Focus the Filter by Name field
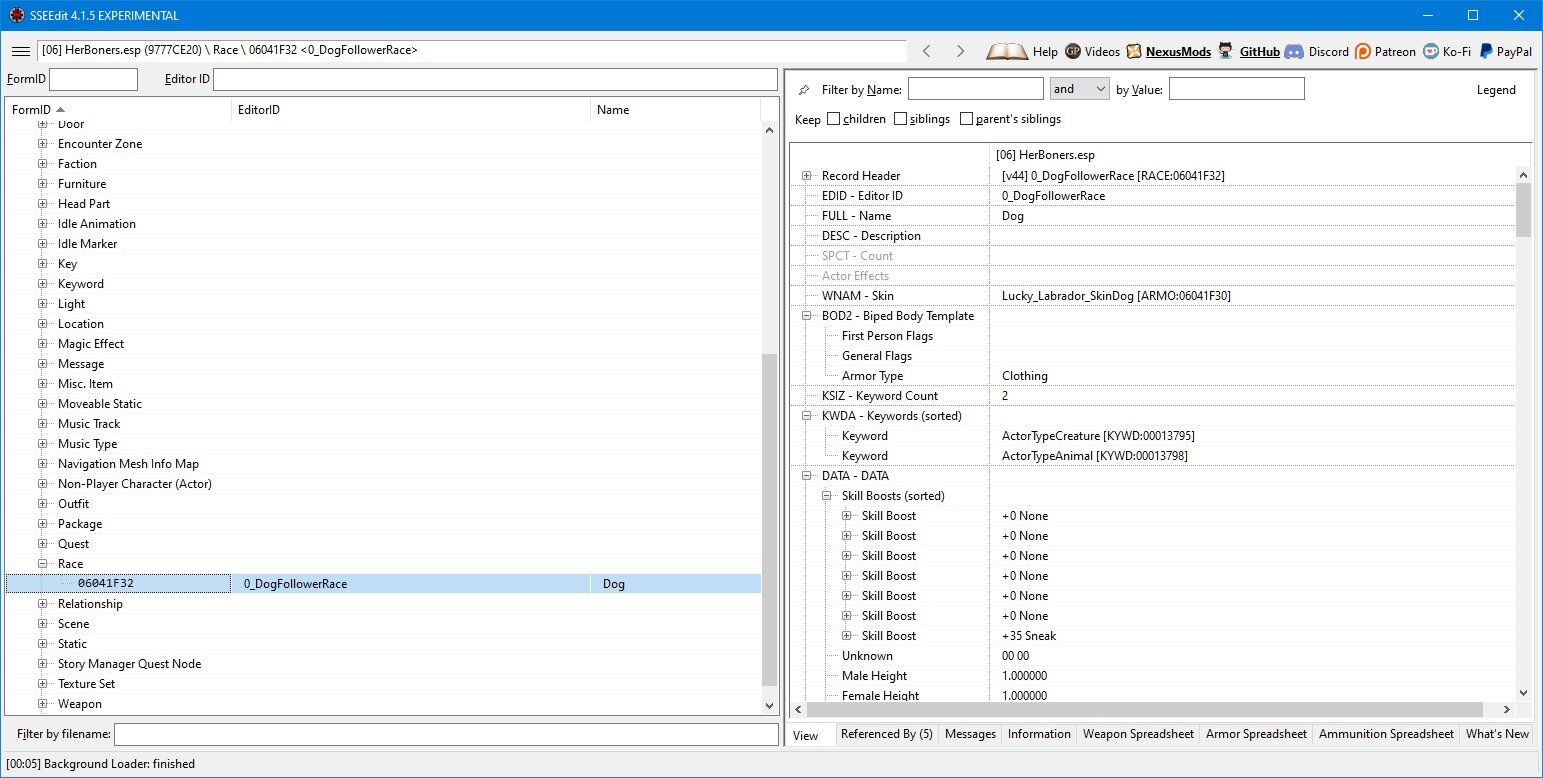The image size is (1543, 778). 975,89
